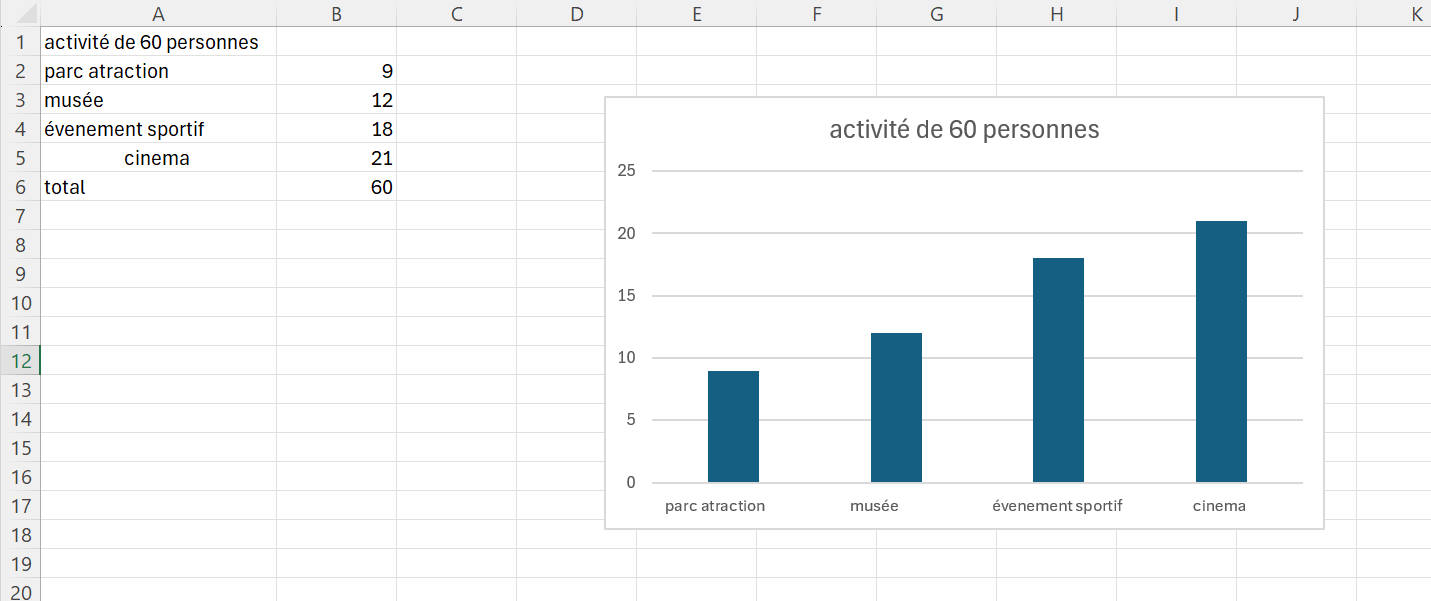Click the chart title 'activité de 60 personnes'
The image size is (1431, 601).
click(964, 130)
